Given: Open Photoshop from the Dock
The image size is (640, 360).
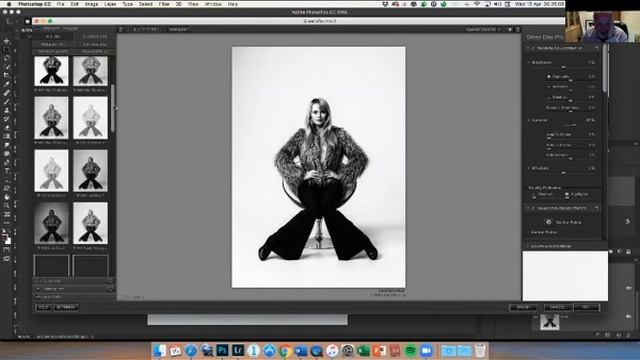Looking at the screenshot, I should tap(222, 350).
